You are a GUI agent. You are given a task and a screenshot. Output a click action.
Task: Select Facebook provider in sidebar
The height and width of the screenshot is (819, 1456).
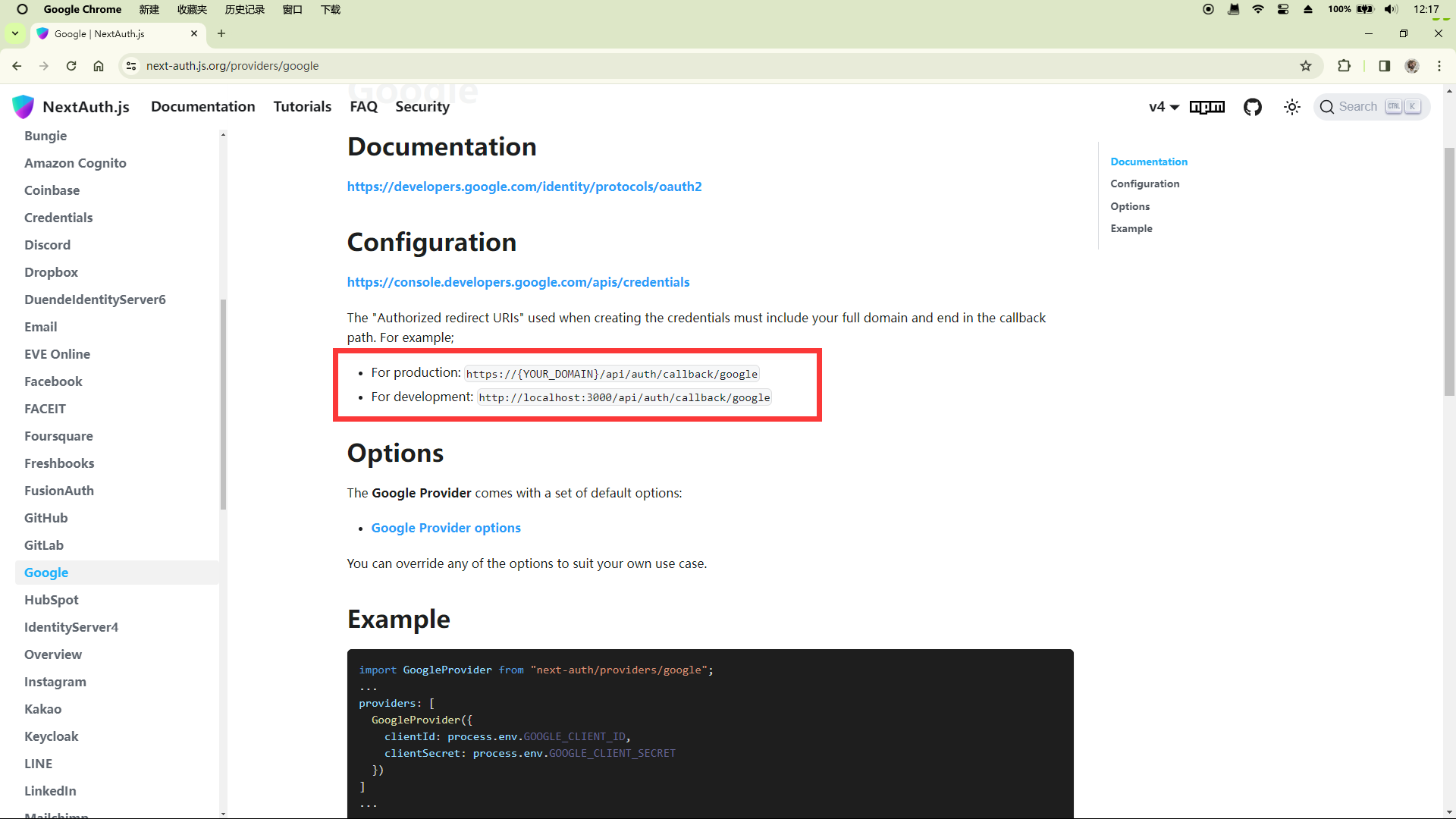click(53, 381)
